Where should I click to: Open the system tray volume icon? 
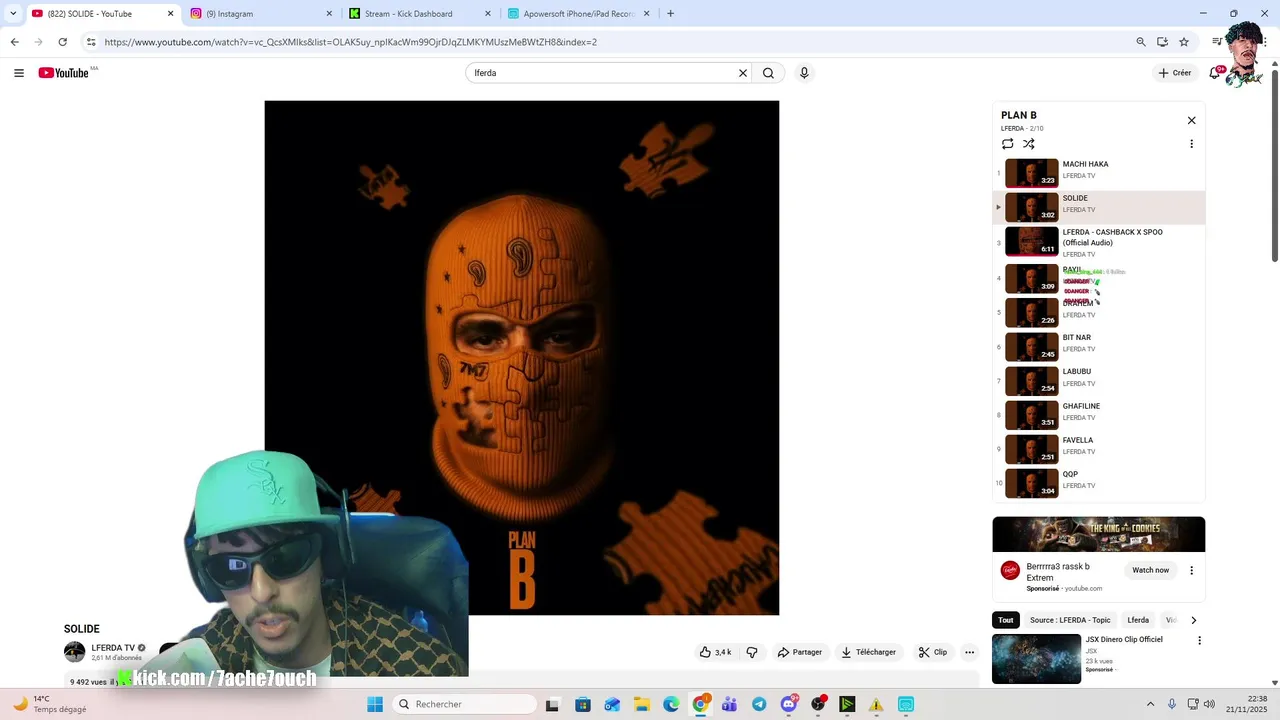pos(1209,704)
